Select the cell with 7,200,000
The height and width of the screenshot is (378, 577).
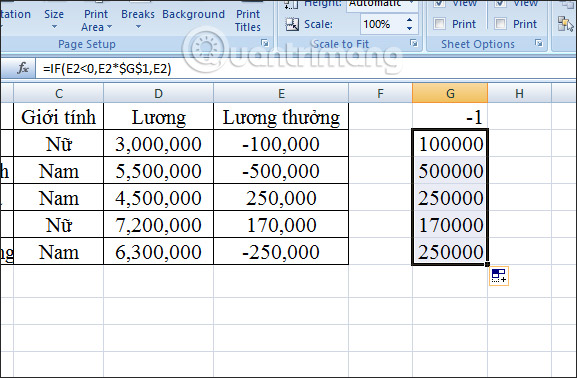tap(158, 225)
